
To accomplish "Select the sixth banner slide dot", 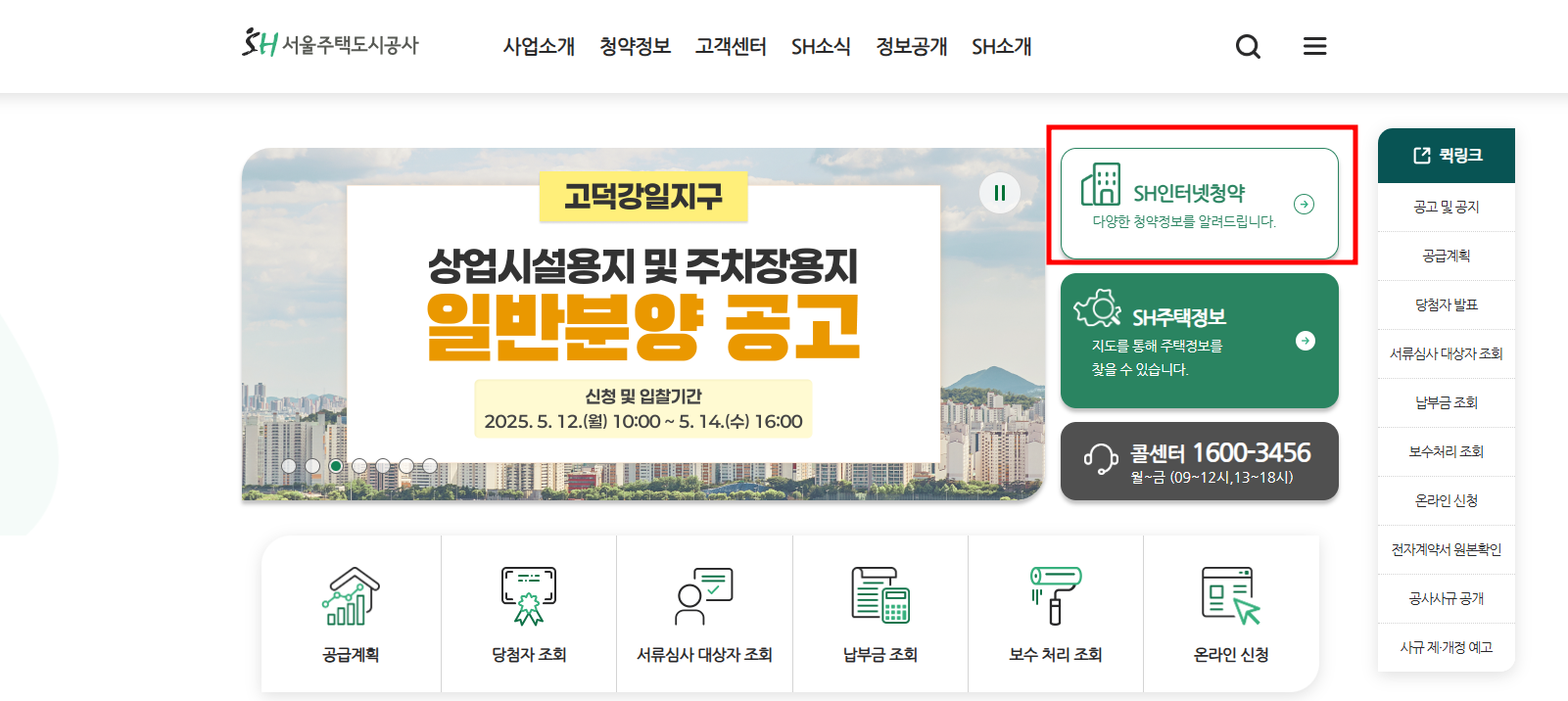I will [x=406, y=466].
